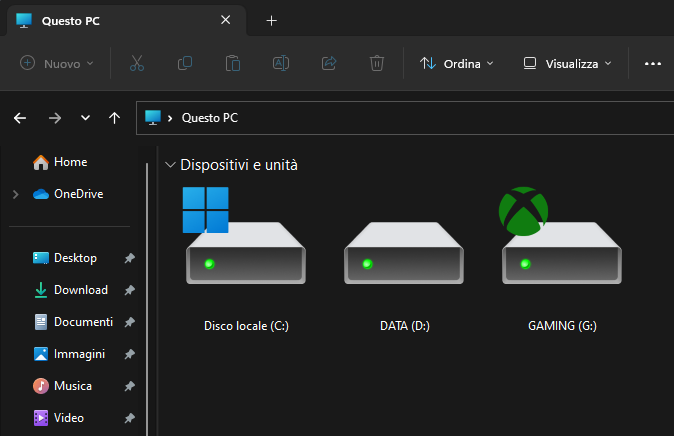Image resolution: width=674 pixels, height=436 pixels.
Task: Select the GAMING (G:) drive
Action: pos(562,260)
